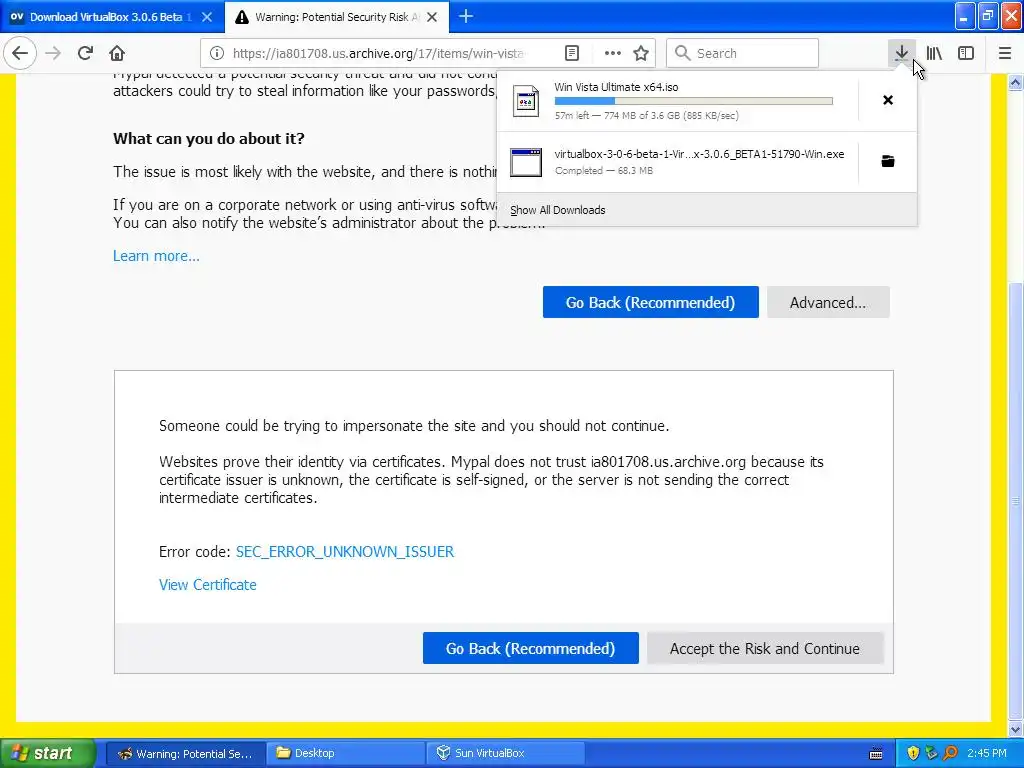Viewport: 1024px width, 768px height.
Task: Bookmark this page with the star
Action: (x=641, y=53)
